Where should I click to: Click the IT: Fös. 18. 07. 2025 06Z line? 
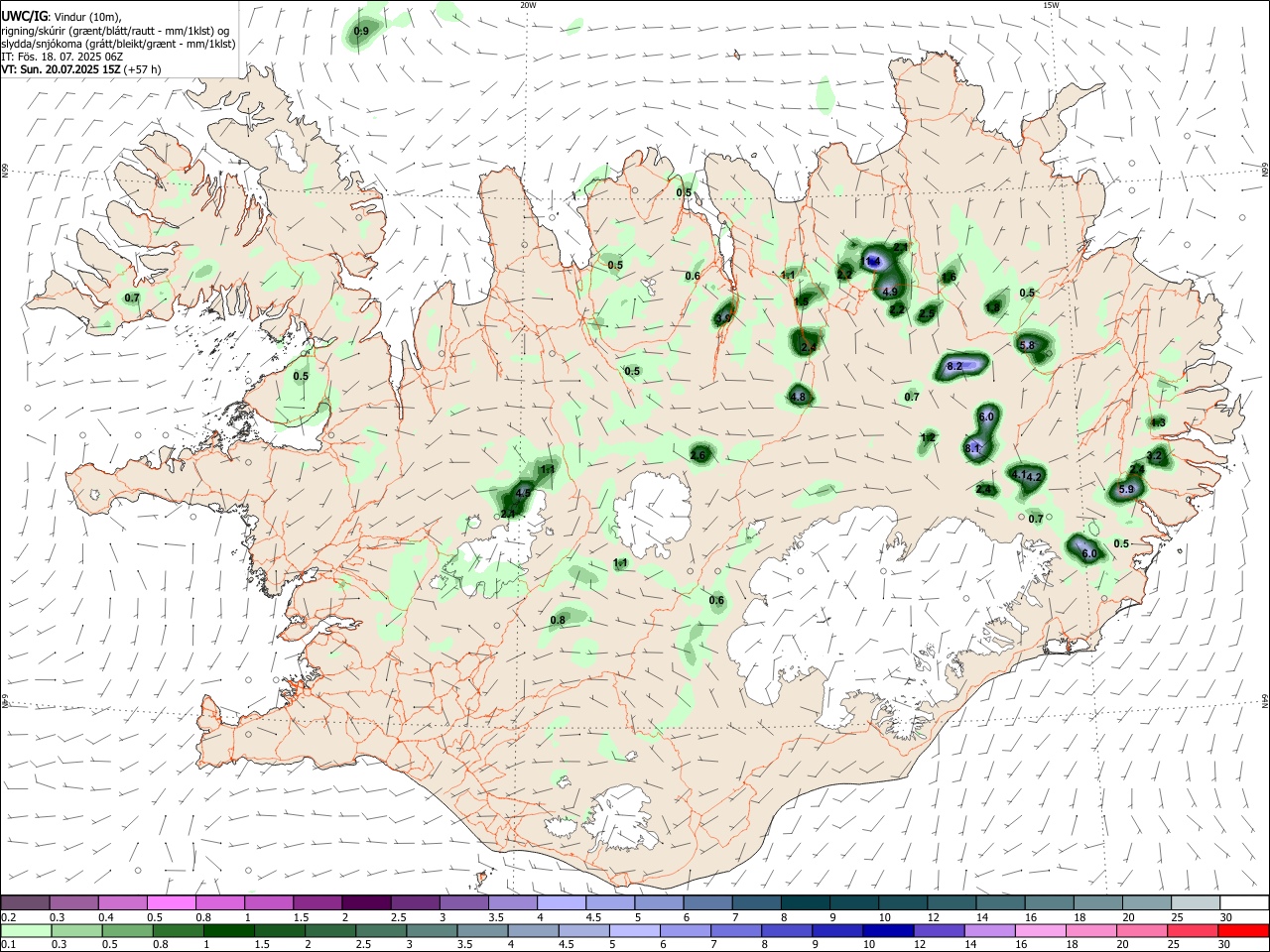point(62,57)
